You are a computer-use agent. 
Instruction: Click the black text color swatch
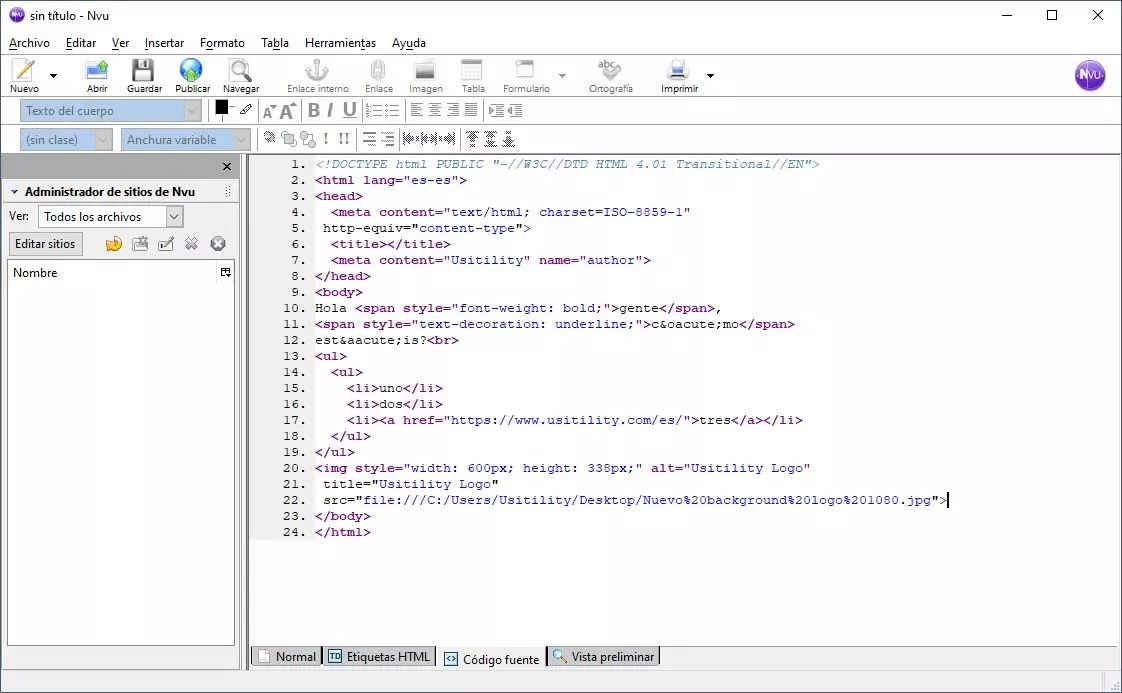point(222,108)
